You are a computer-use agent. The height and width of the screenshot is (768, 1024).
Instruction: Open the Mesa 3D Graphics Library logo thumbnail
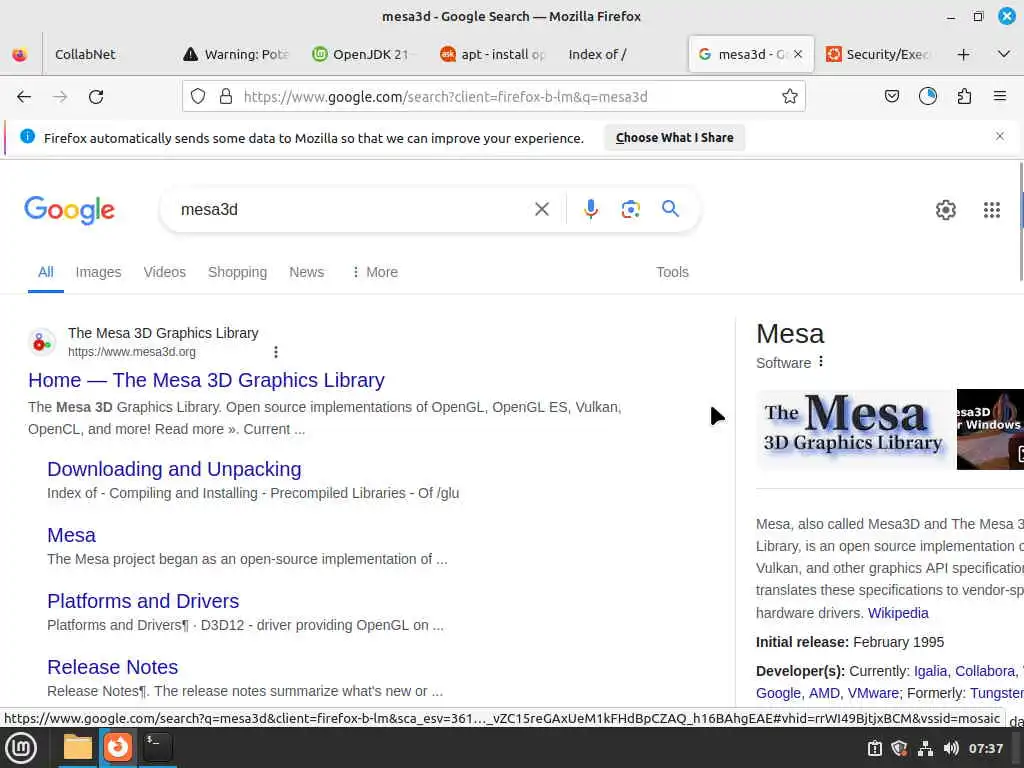point(855,429)
